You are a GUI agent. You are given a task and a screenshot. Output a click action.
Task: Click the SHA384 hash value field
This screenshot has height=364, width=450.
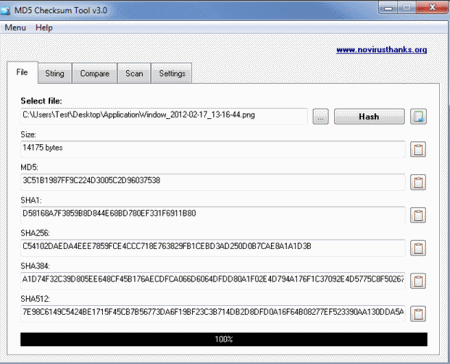click(213, 280)
